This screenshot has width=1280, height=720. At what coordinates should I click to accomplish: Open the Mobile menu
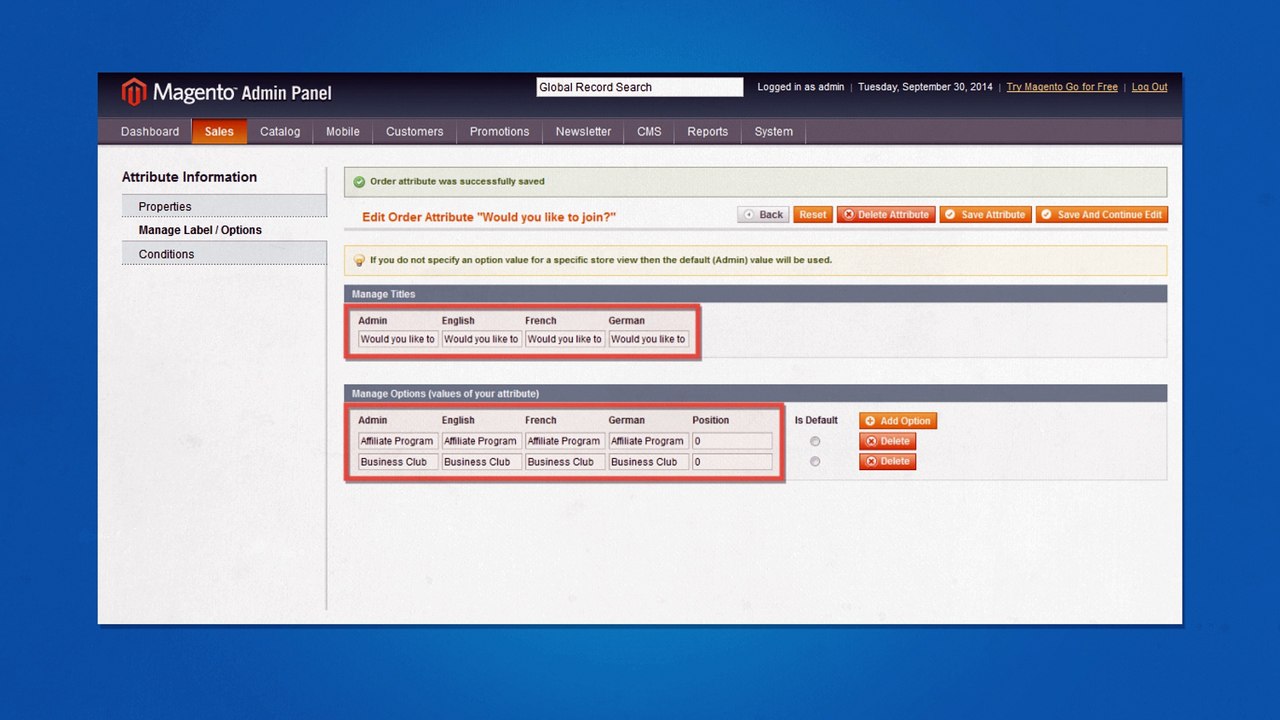click(343, 132)
